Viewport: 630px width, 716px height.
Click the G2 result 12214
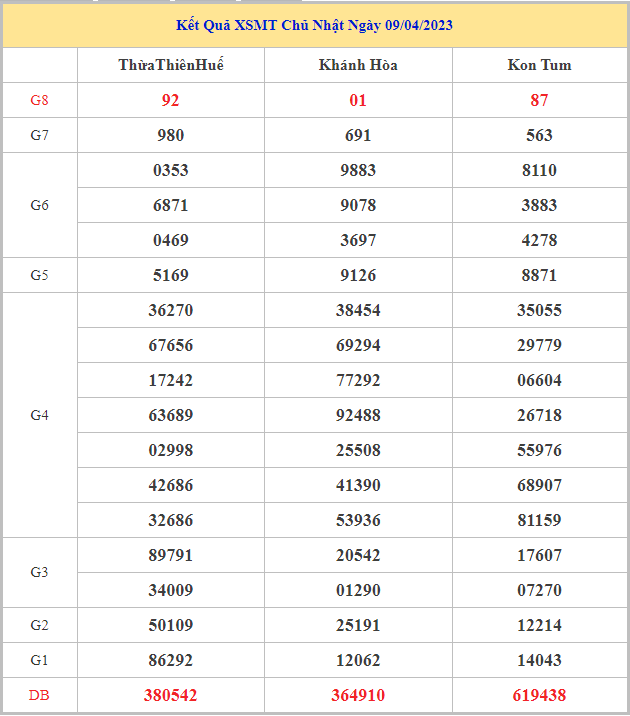click(x=540, y=625)
